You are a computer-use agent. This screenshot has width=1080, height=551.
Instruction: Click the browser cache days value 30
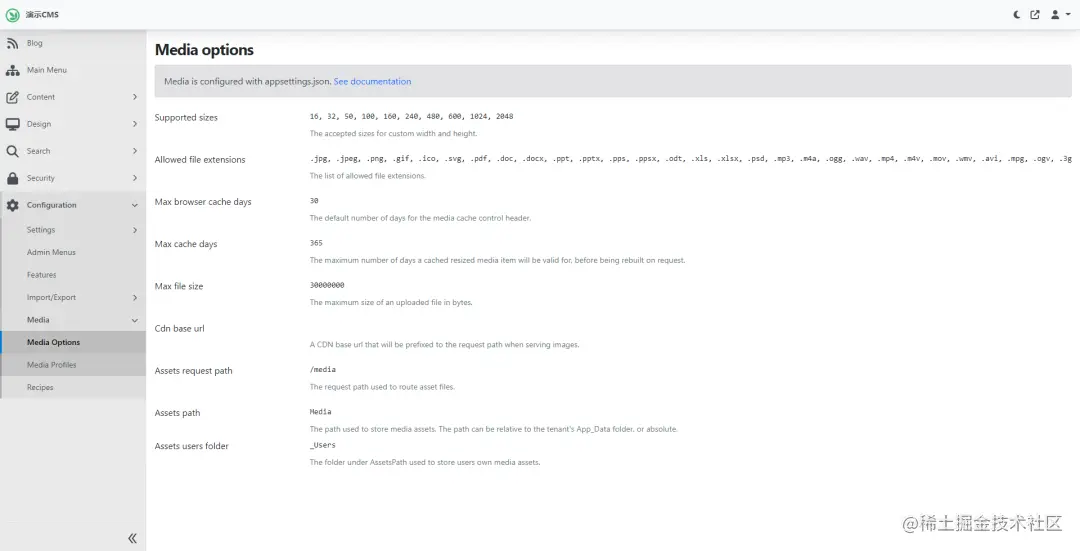(x=314, y=201)
